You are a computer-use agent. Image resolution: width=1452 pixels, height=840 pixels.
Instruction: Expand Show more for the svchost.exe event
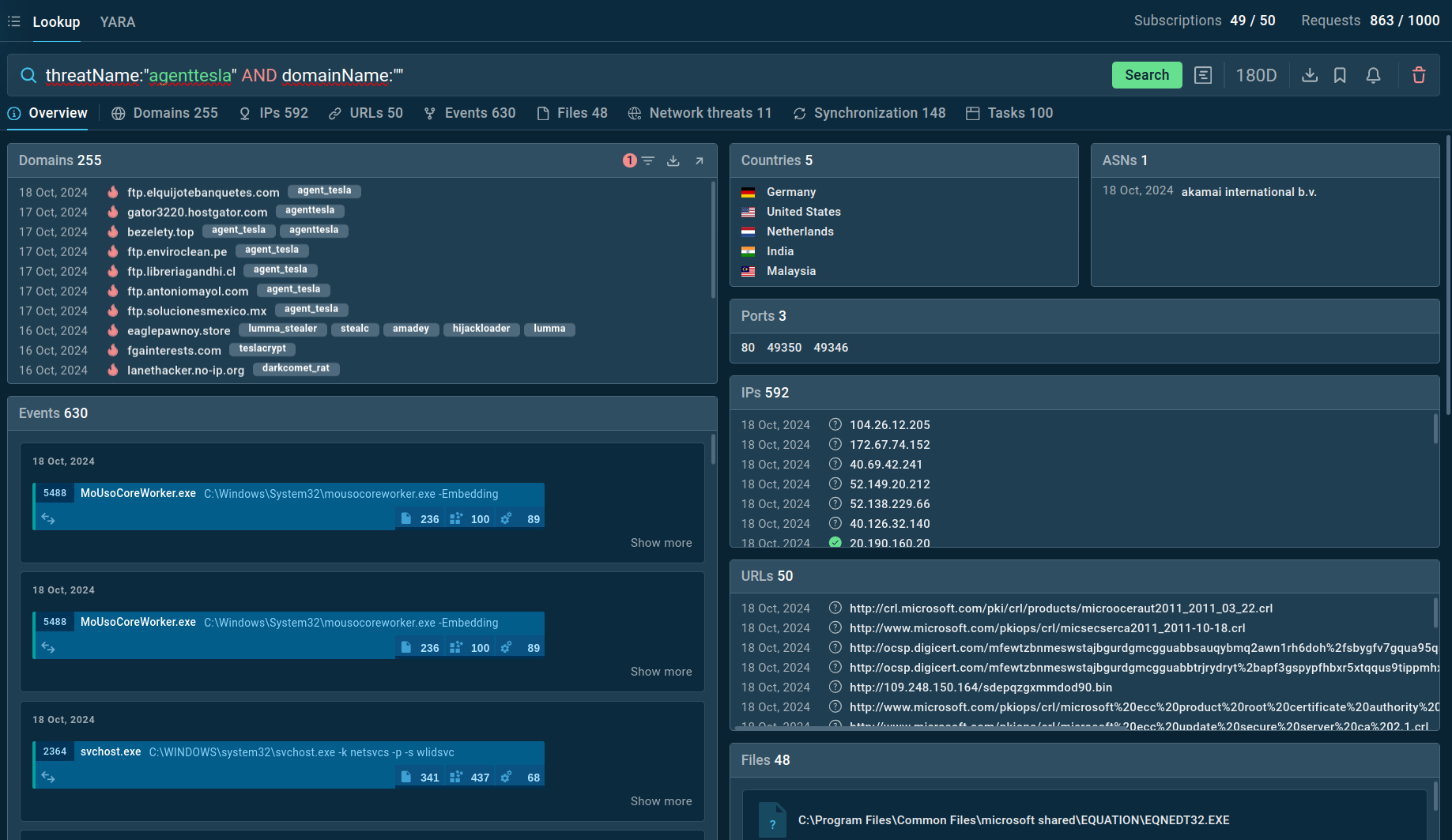click(x=661, y=801)
